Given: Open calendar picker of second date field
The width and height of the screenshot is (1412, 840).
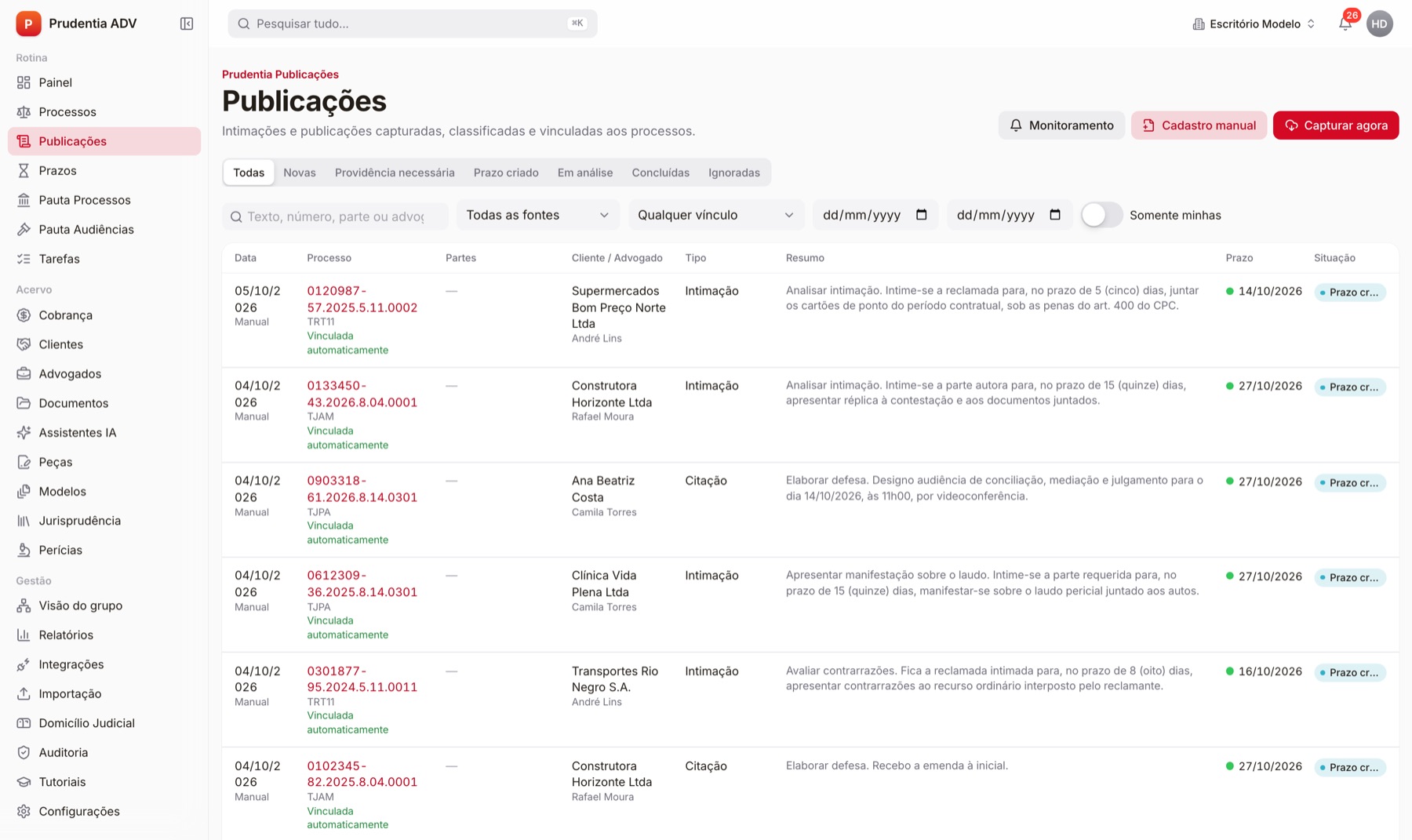Looking at the screenshot, I should 1055,215.
